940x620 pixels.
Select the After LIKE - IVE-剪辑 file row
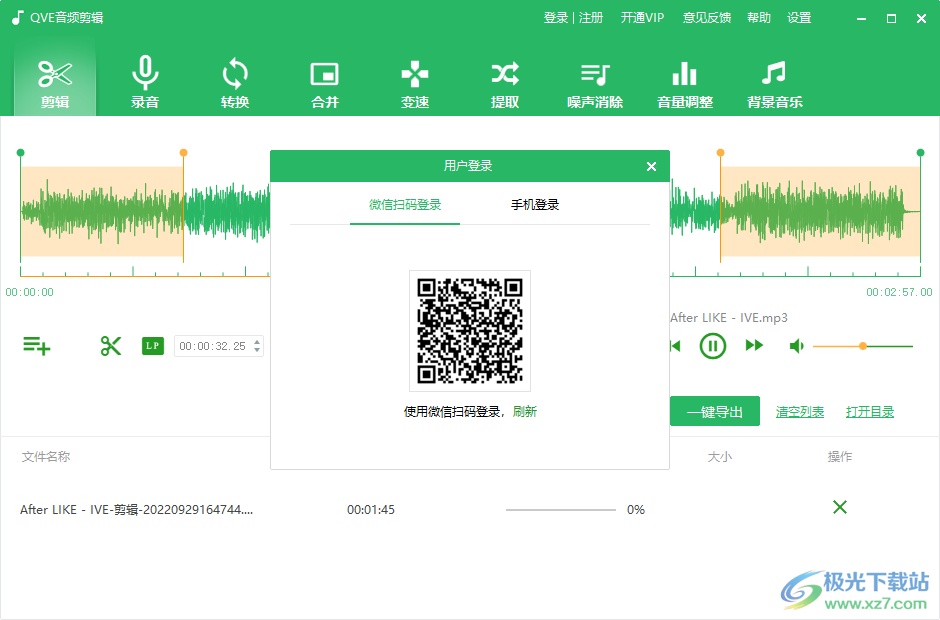coord(470,510)
